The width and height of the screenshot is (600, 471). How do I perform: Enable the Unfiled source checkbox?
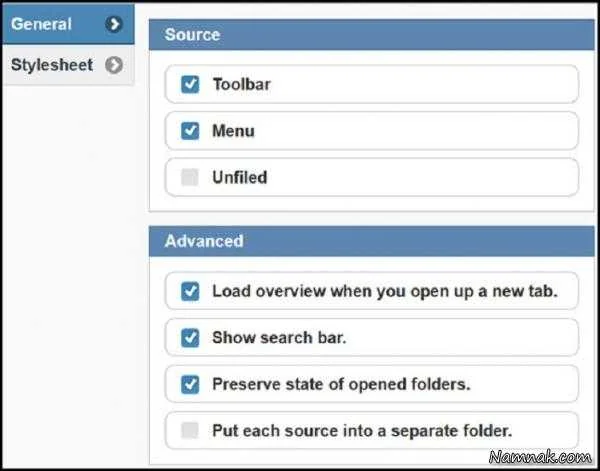190,177
